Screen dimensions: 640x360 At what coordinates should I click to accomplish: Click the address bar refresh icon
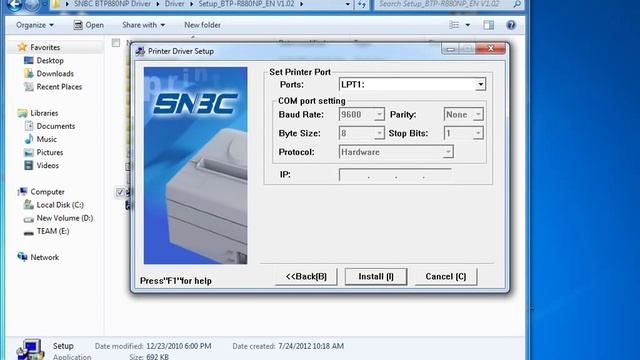(x=362, y=4)
